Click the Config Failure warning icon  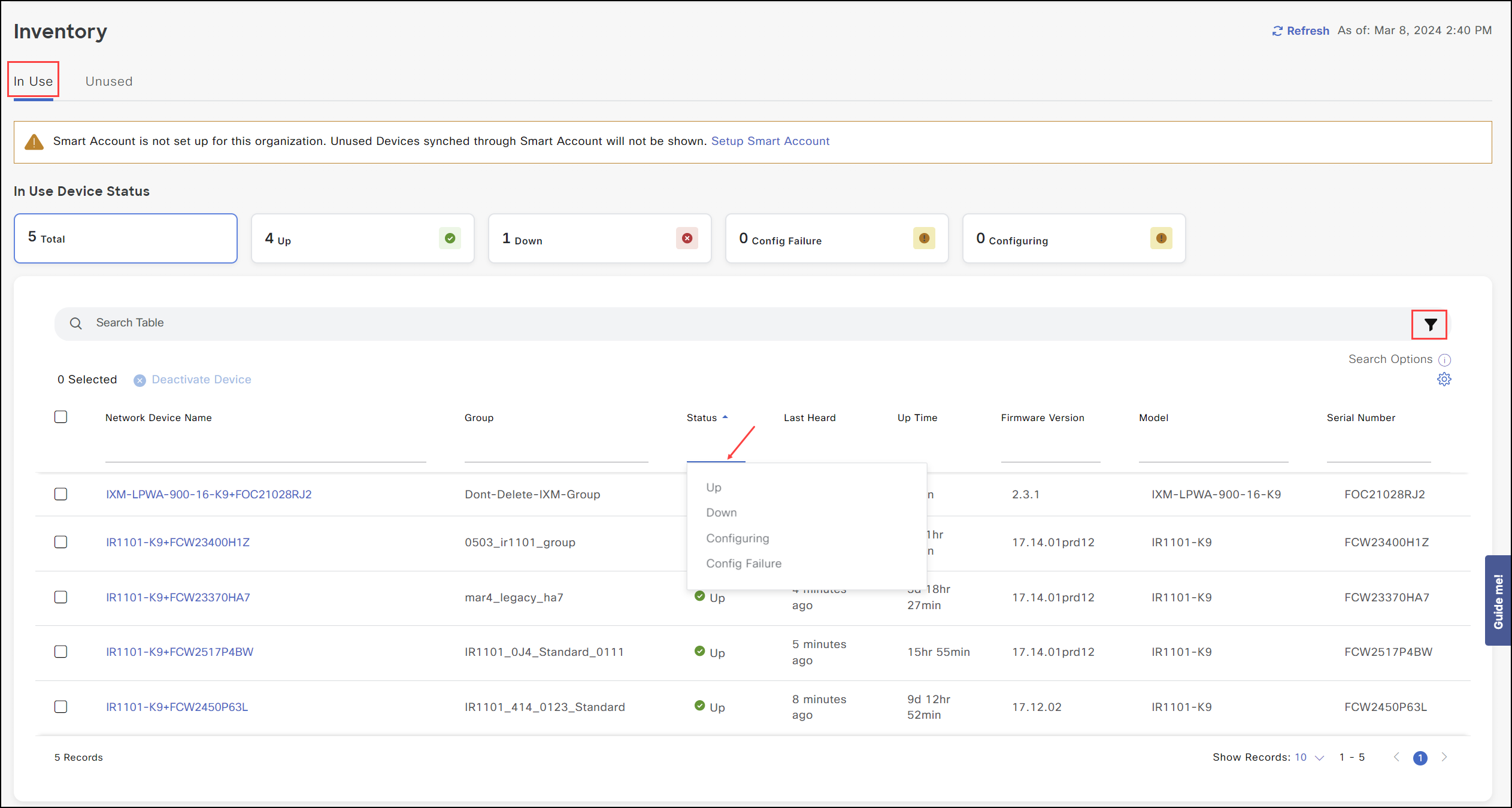pyautogui.click(x=924, y=238)
